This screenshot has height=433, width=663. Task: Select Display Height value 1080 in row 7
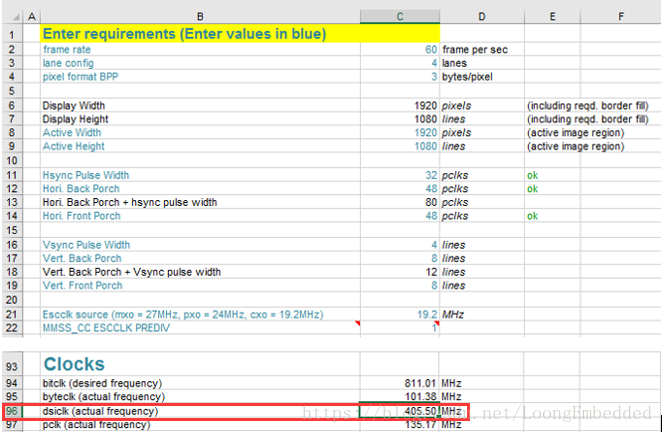click(x=400, y=119)
